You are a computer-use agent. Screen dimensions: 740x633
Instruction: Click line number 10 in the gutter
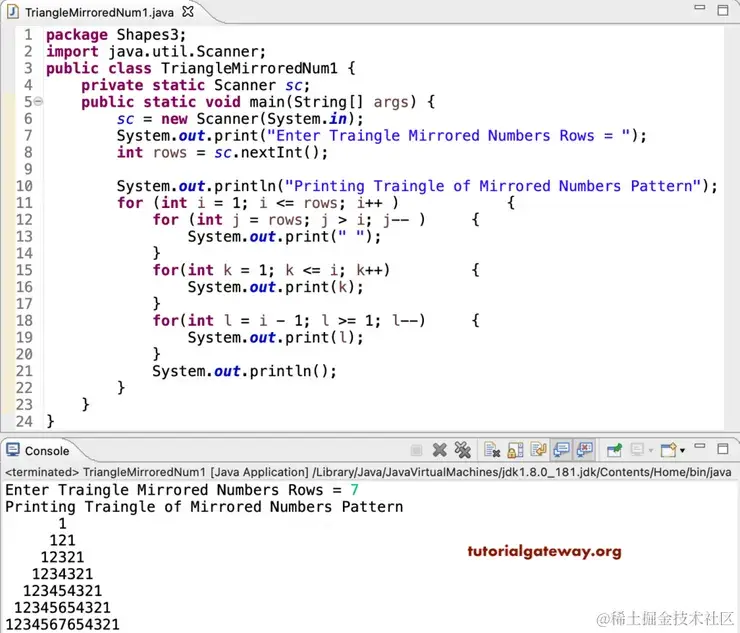click(x=24, y=186)
